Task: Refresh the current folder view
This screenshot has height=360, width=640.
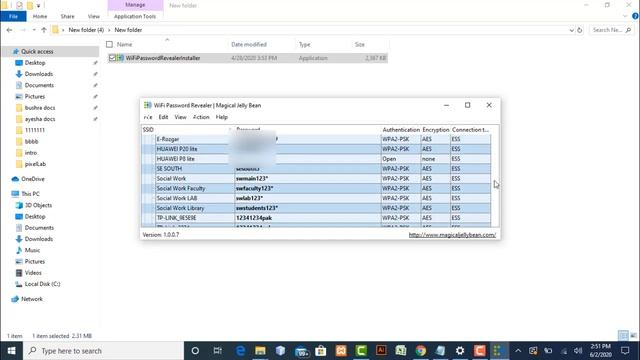Action: pos(580,30)
